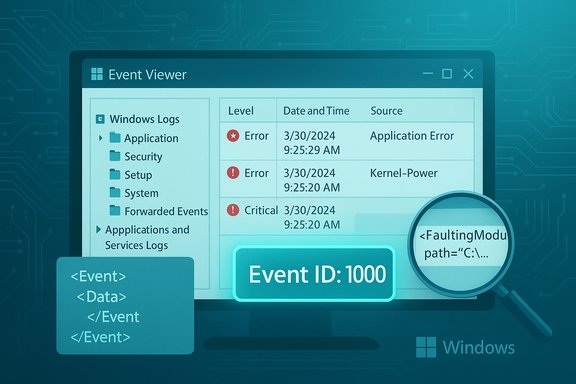The height and width of the screenshot is (384, 576).
Task: Click the Application Error row's Error level text
Action: pos(256,136)
